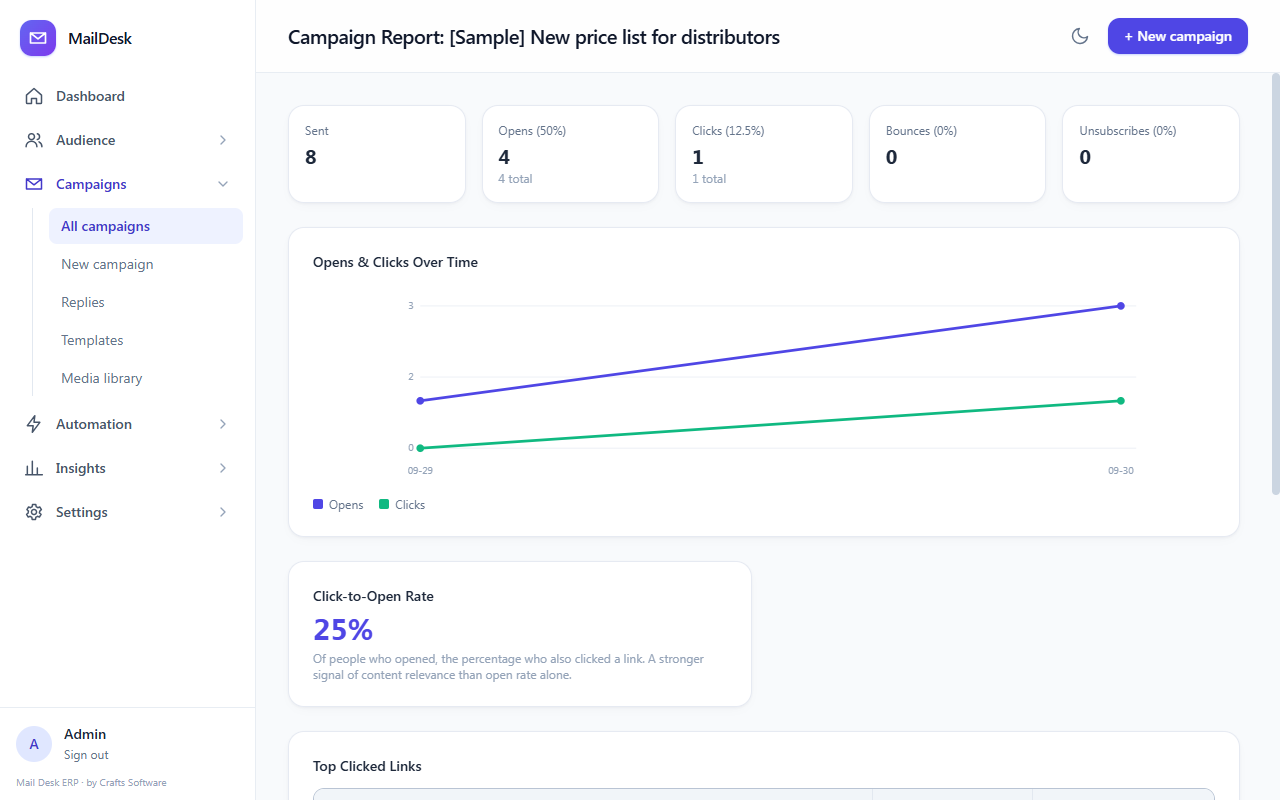Toggle dark mode with the moon icon
The width and height of the screenshot is (1280, 800).
coord(1080,36)
